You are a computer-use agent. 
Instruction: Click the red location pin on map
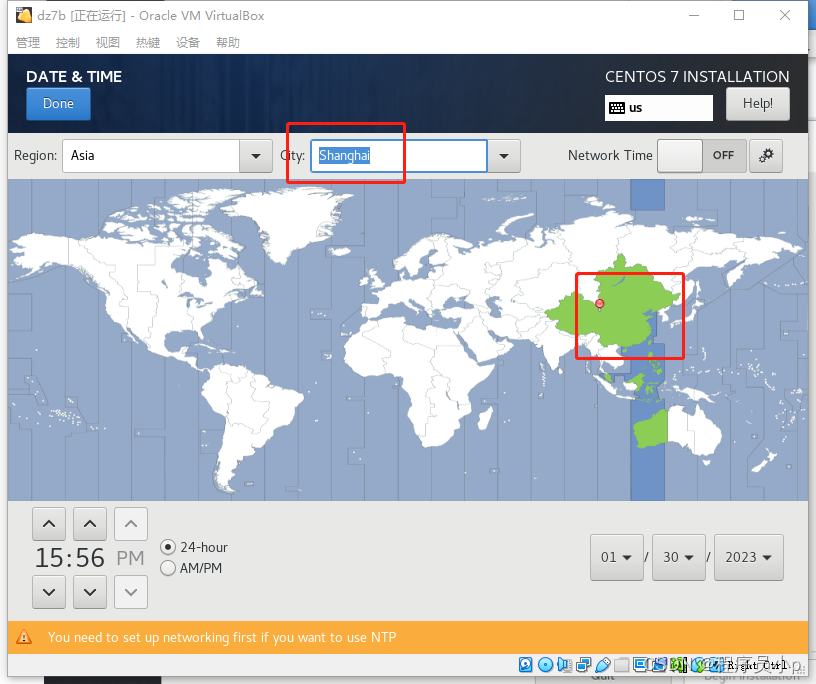point(600,305)
